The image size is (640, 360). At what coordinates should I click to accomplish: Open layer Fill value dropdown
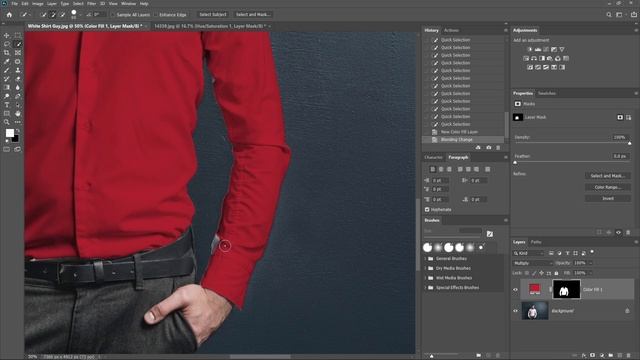590,273
